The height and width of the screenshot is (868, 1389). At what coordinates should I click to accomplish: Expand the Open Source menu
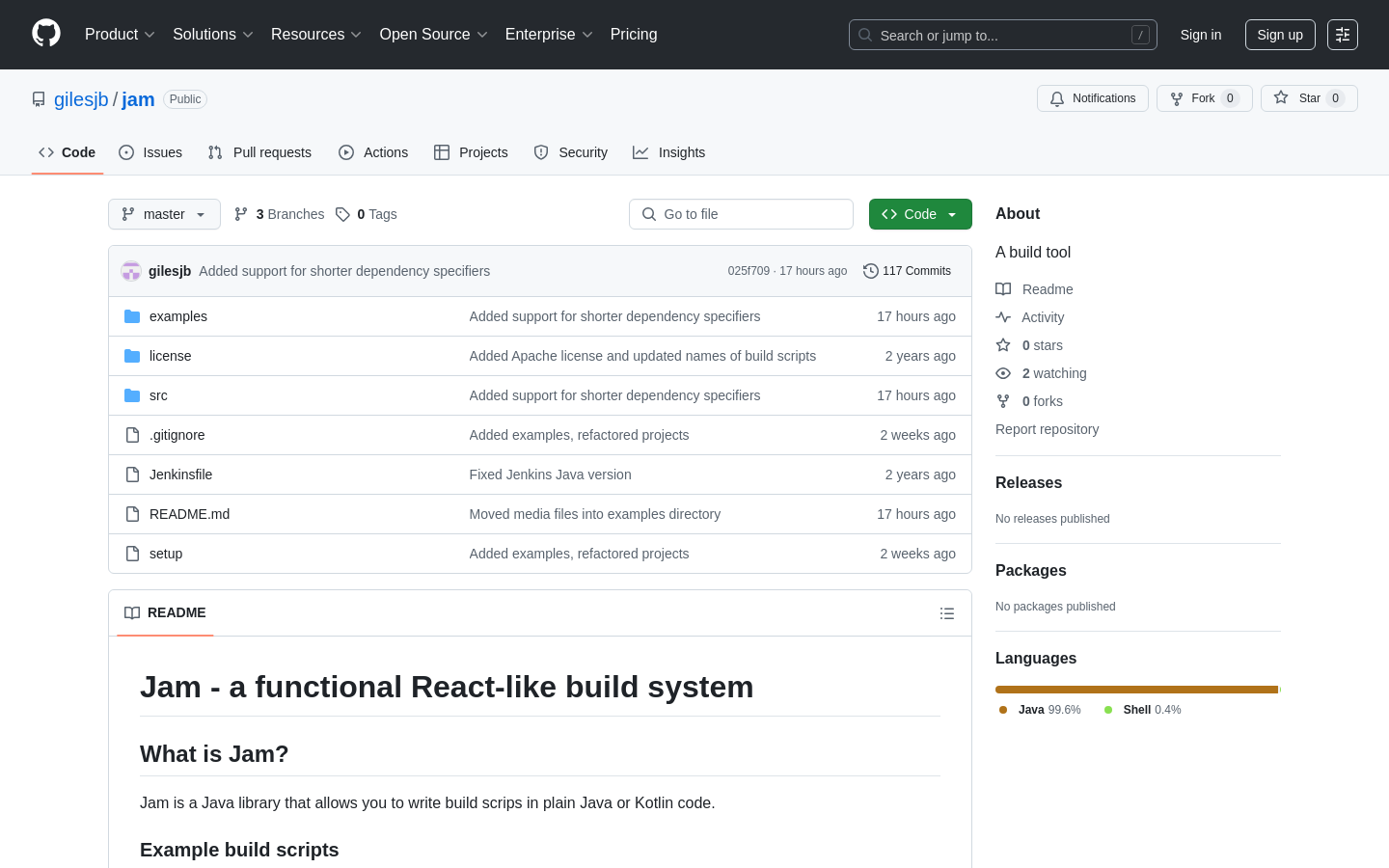click(x=434, y=35)
